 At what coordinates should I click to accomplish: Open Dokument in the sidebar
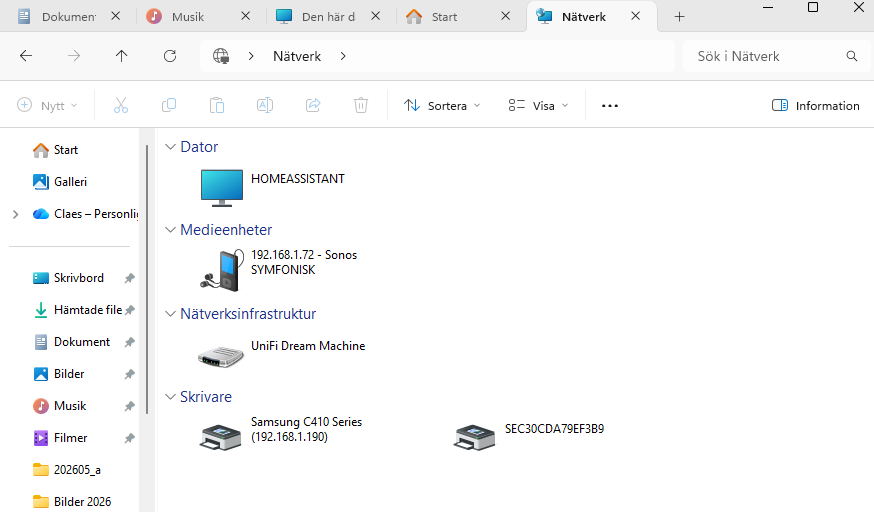point(82,342)
